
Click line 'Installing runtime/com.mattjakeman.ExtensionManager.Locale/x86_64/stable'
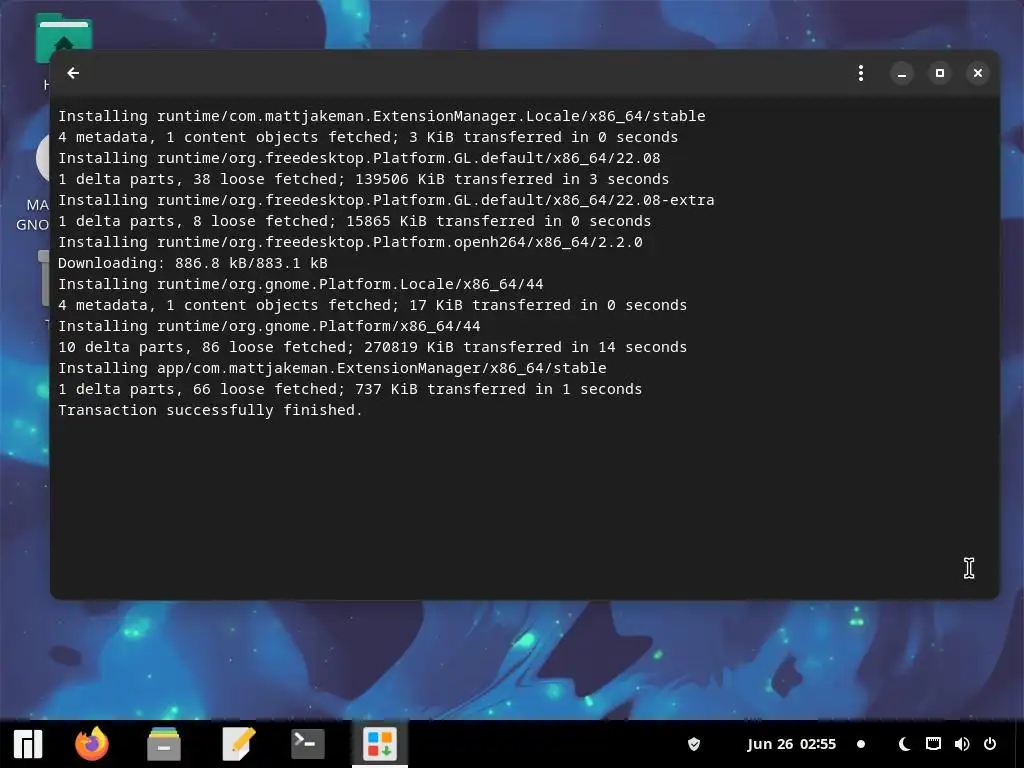[381, 116]
